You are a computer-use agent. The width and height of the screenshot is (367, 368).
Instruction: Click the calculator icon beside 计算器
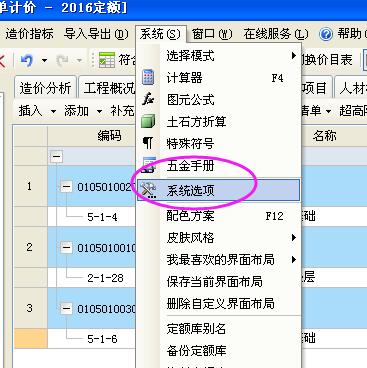click(148, 77)
